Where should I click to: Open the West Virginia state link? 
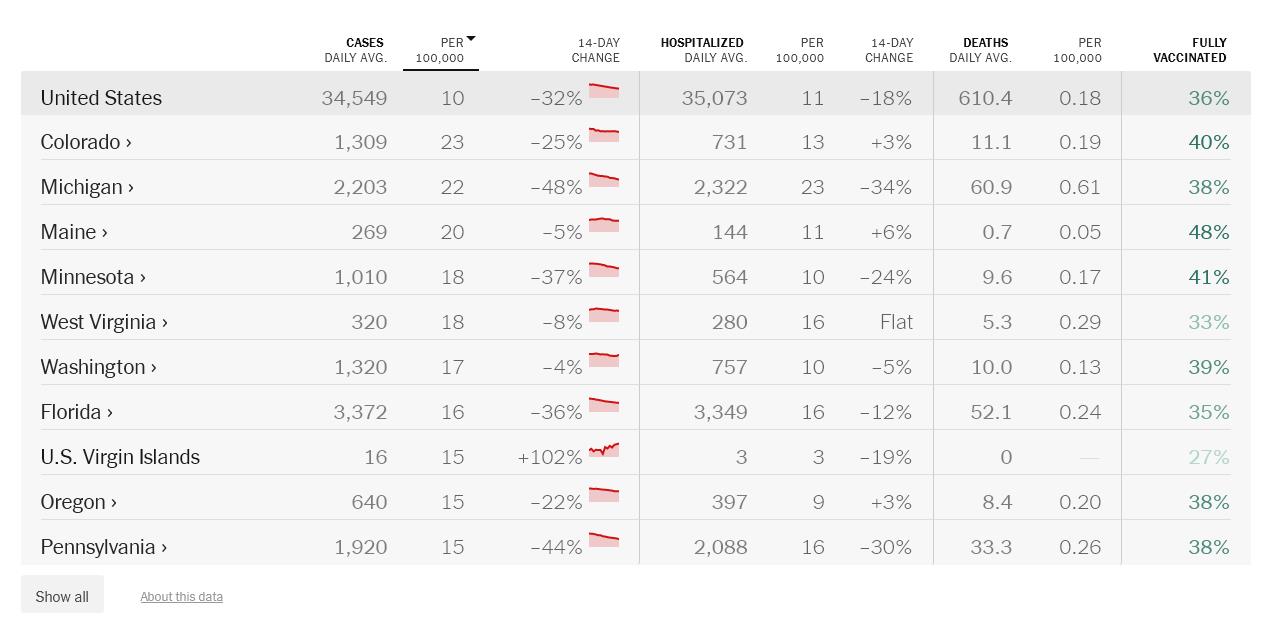click(x=104, y=322)
